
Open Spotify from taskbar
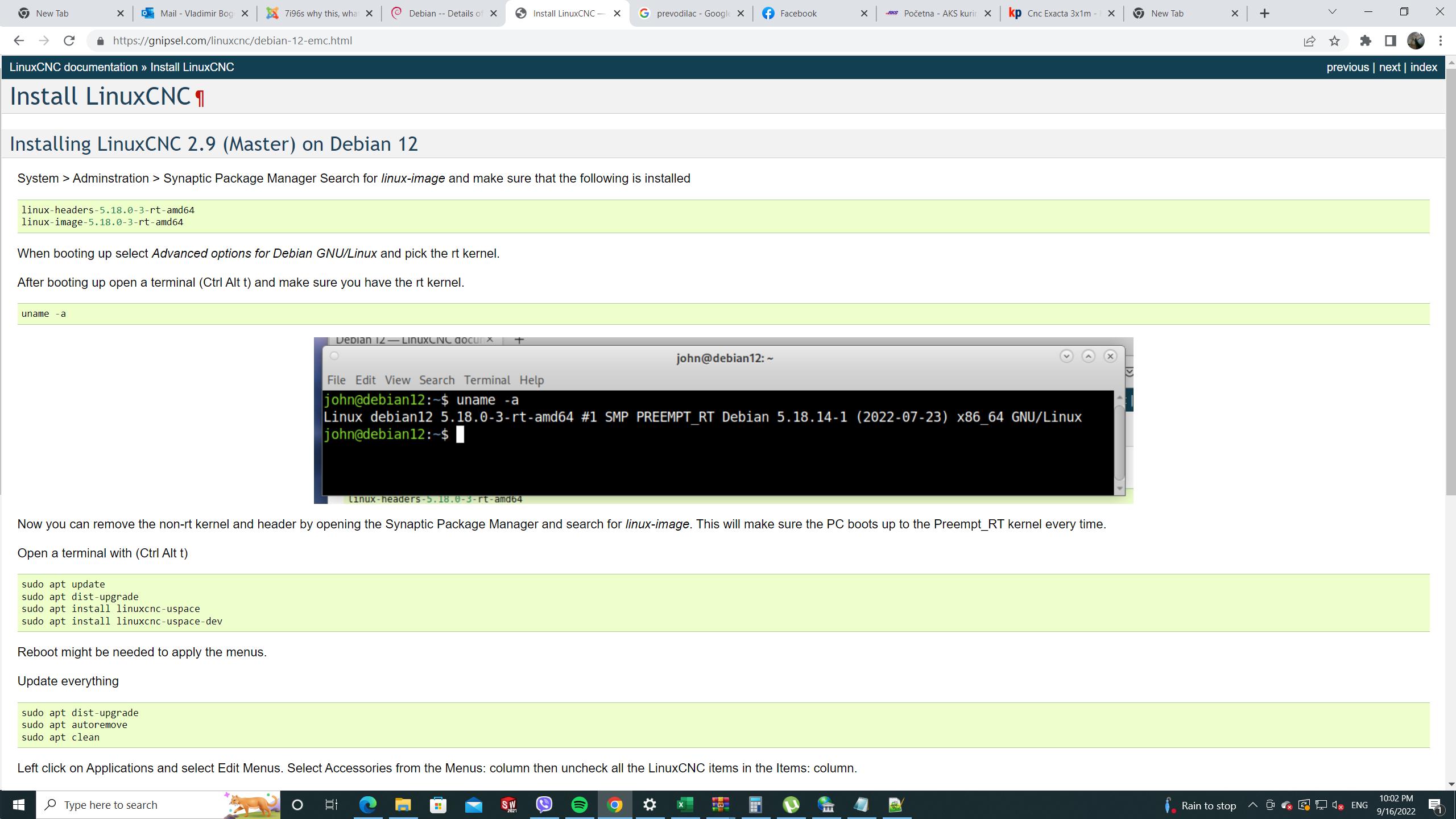point(580,805)
